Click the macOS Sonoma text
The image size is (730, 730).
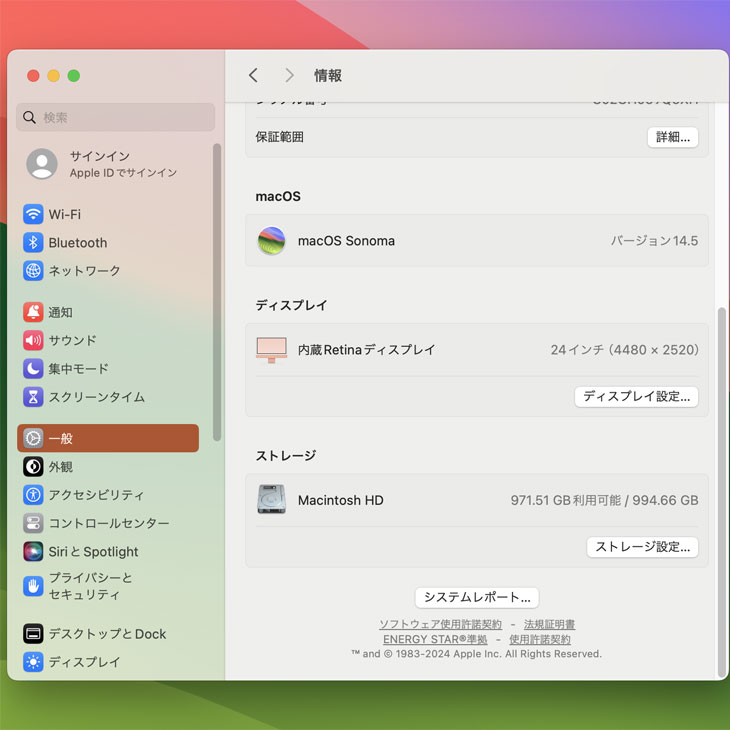click(346, 241)
